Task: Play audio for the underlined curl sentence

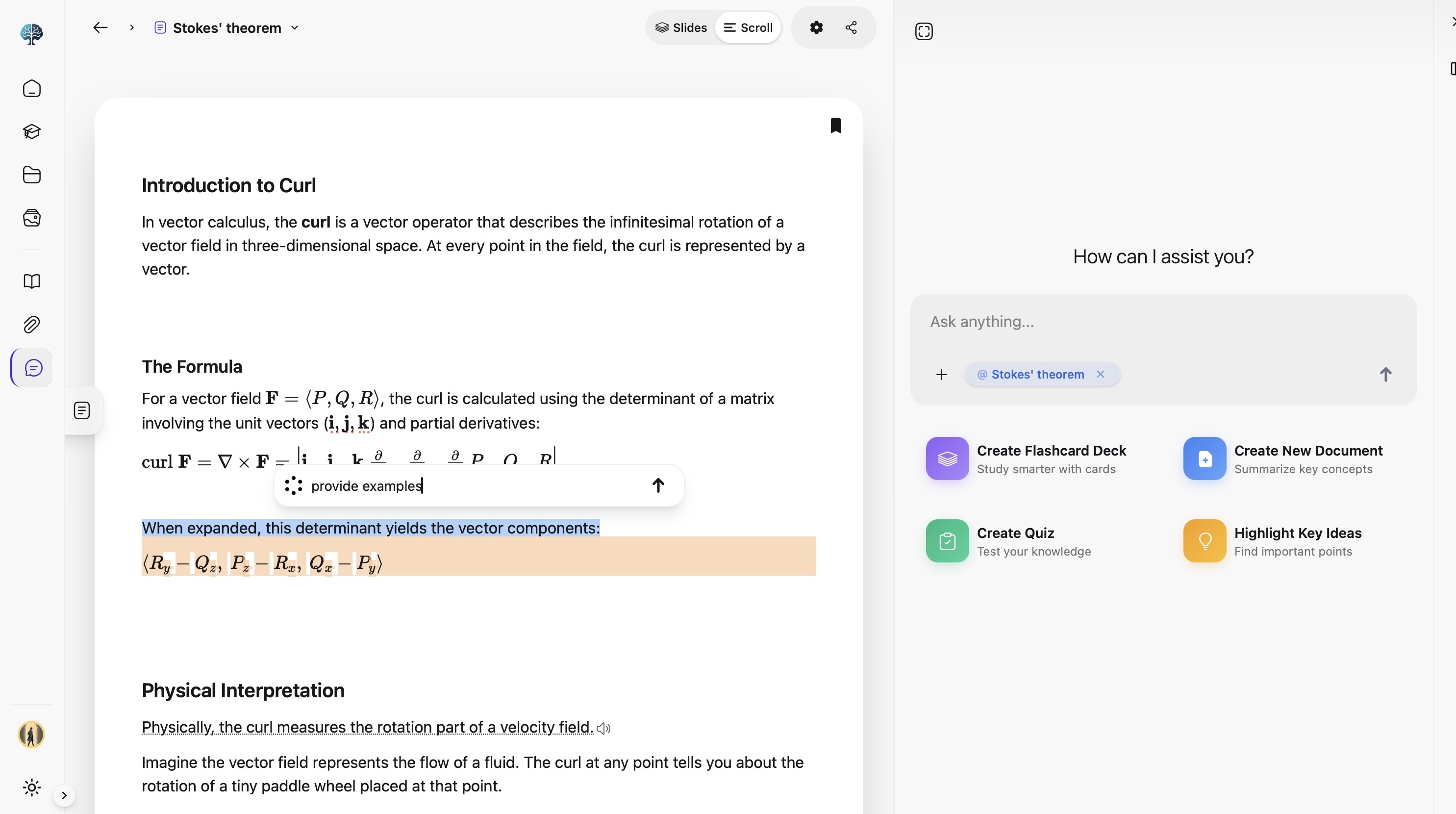Action: 602,728
